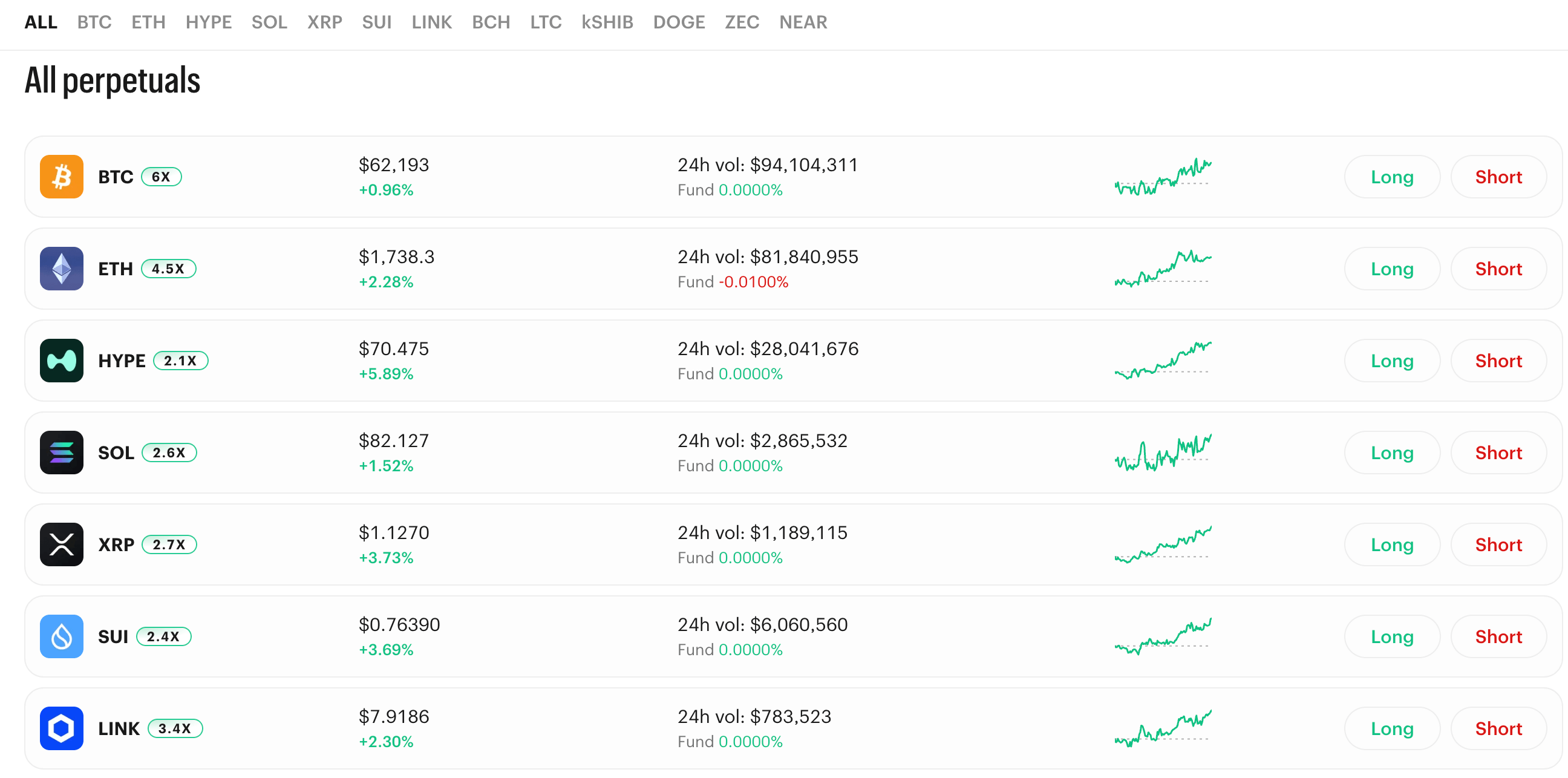Open a Short on HYPE

tap(1498, 361)
